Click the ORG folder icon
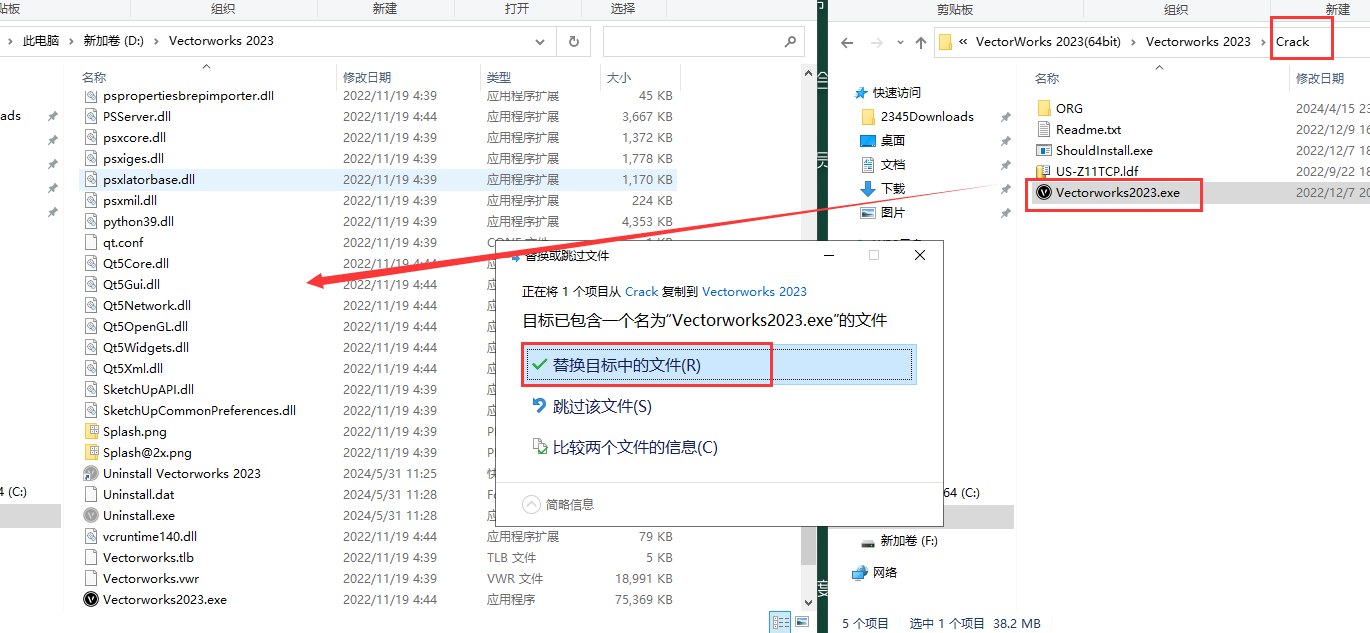The height and width of the screenshot is (633, 1370). pyautogui.click(x=1044, y=108)
